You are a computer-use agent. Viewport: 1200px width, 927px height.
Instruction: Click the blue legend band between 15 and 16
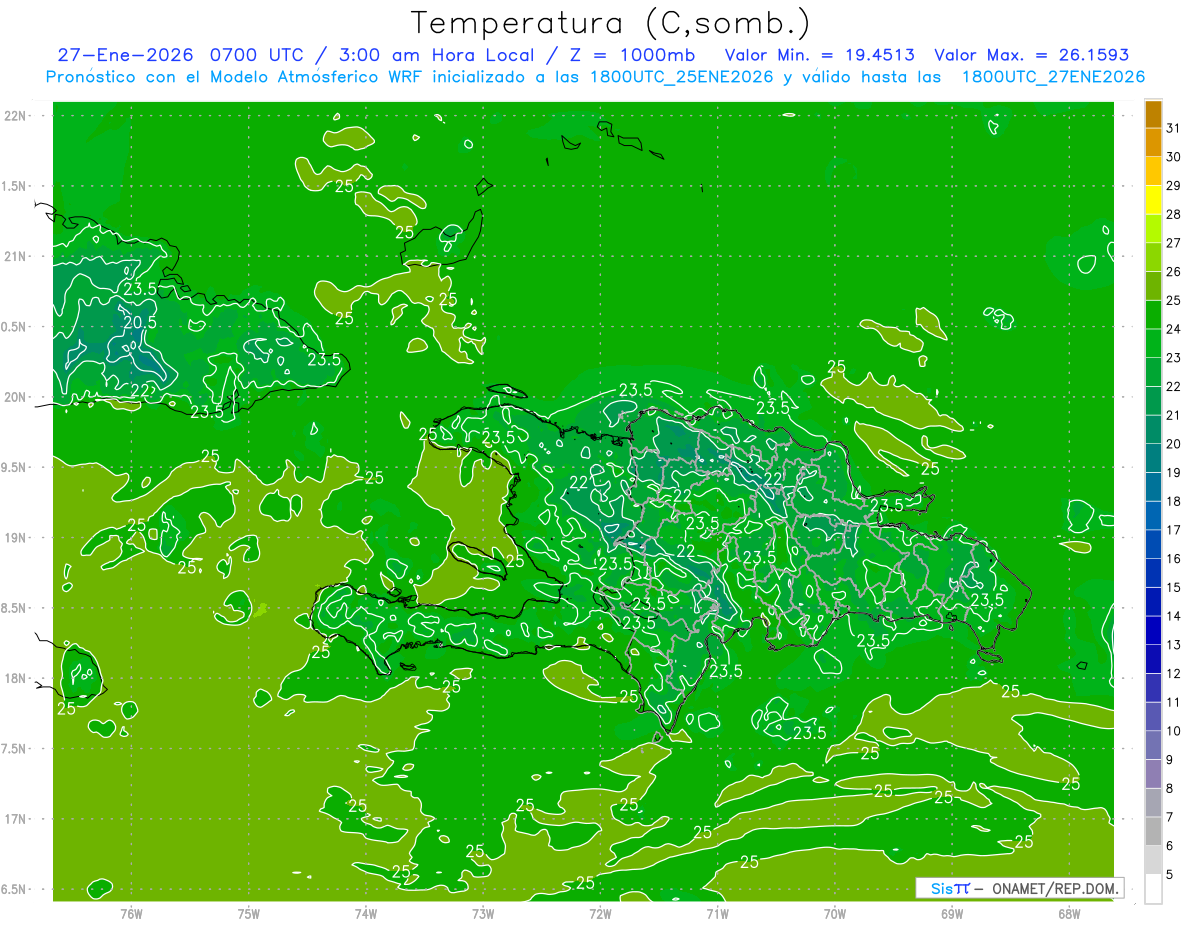pos(1153,573)
